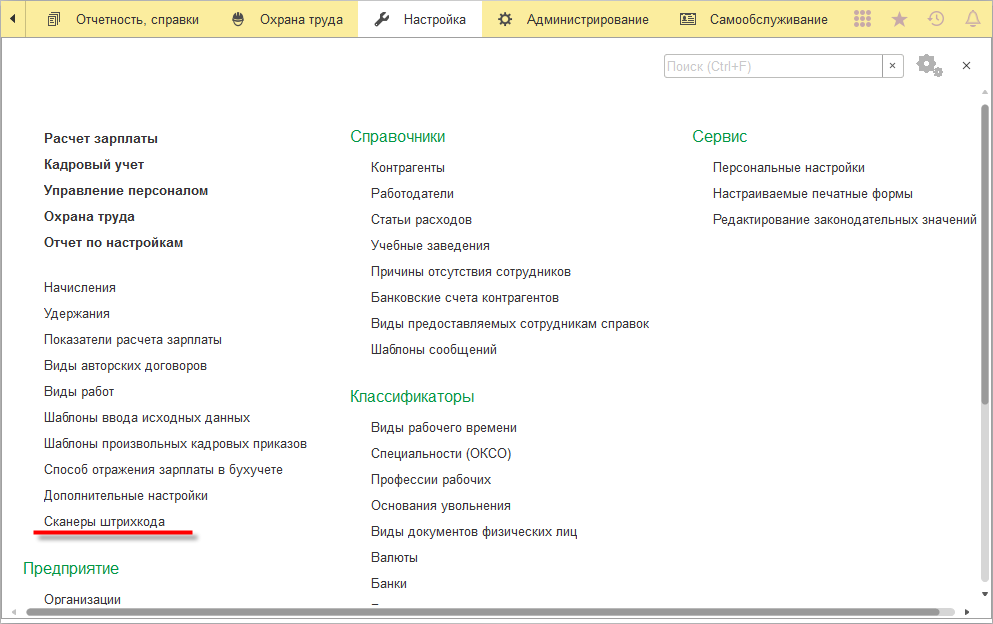Image resolution: width=993 pixels, height=624 pixels.
Task: Open Расчет зарплаты settings
Action: point(101,139)
